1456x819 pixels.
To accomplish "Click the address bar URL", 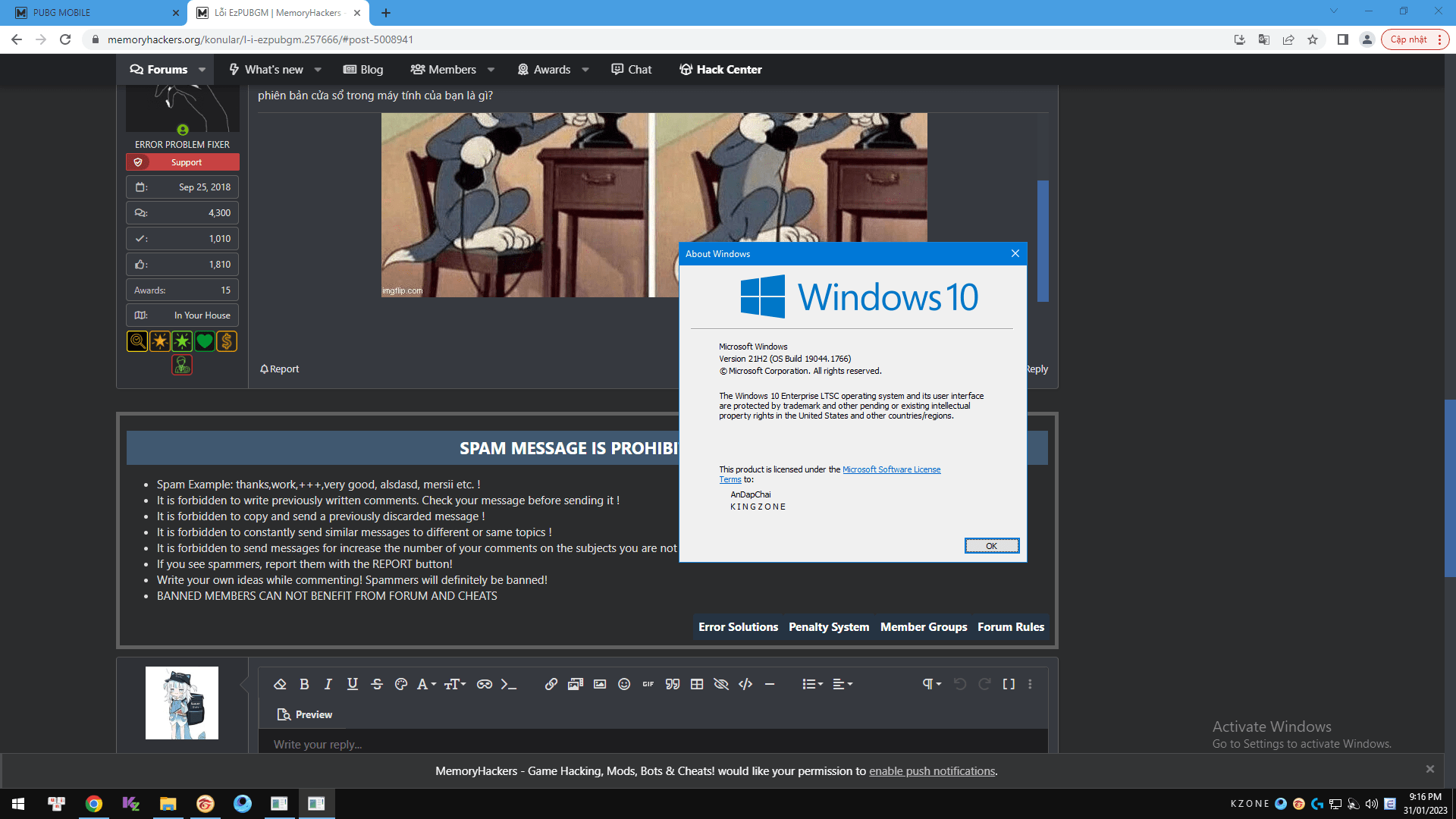I will pyautogui.click(x=260, y=39).
